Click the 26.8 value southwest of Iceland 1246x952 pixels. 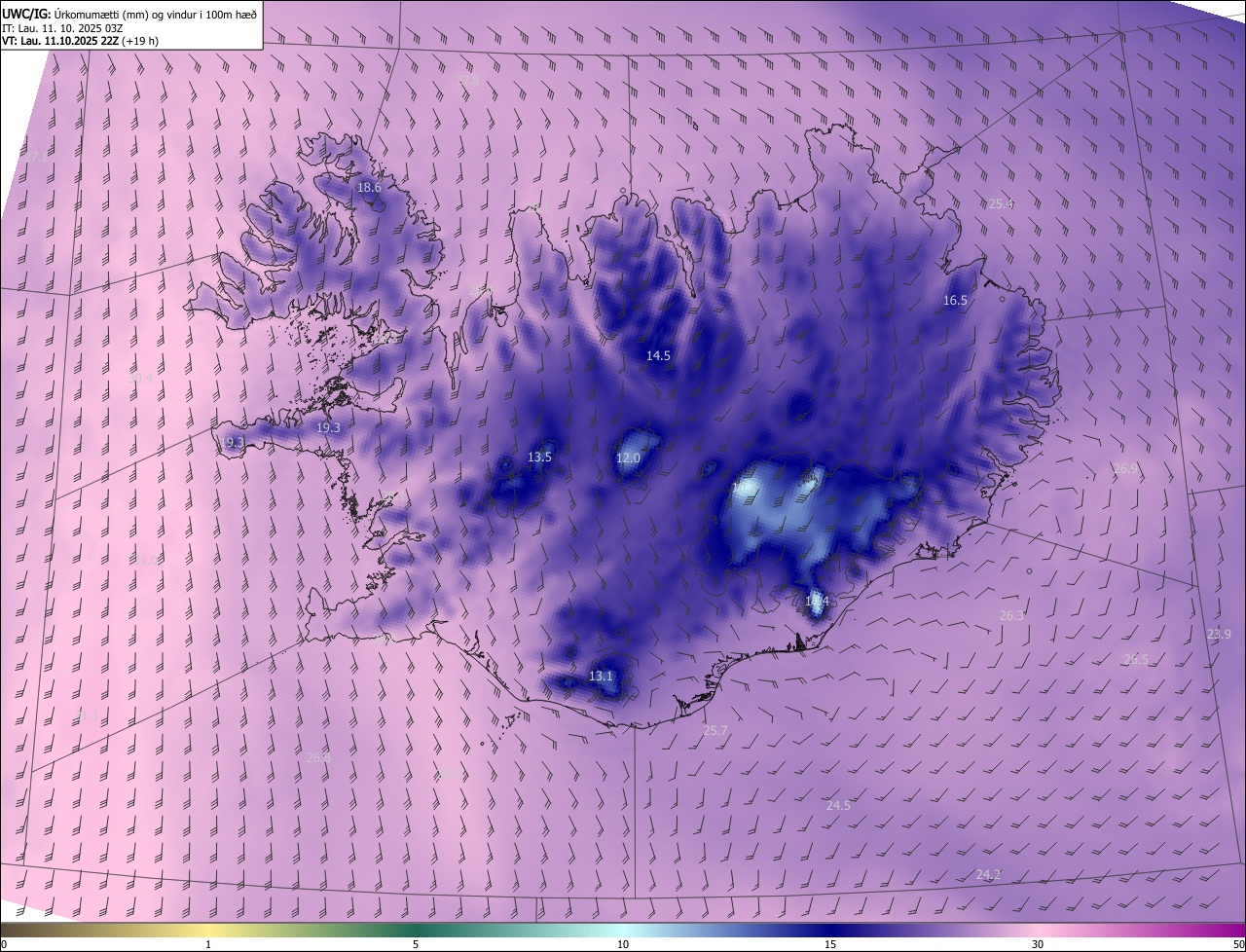point(318,757)
